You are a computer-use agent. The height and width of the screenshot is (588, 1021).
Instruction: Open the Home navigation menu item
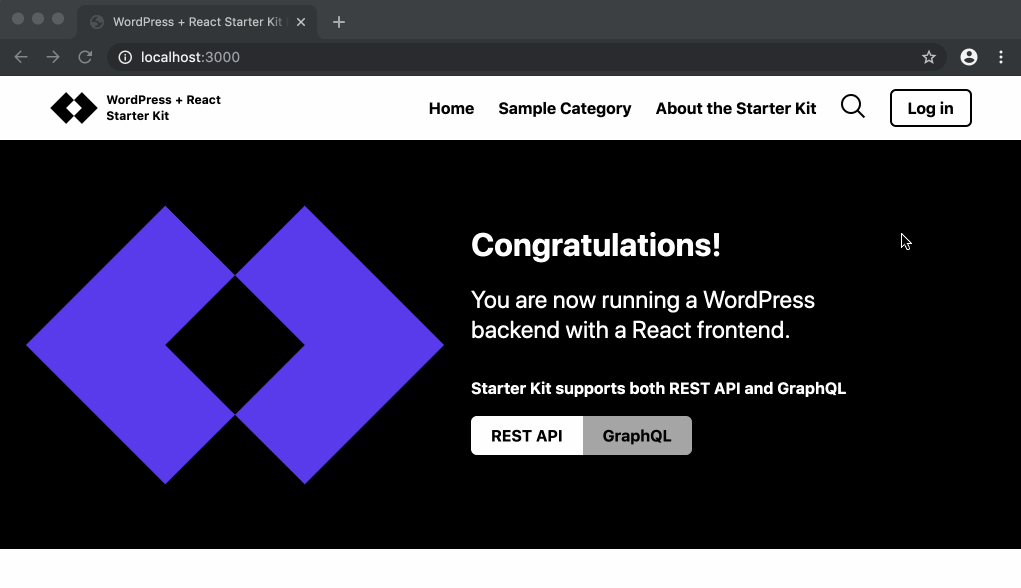451,108
